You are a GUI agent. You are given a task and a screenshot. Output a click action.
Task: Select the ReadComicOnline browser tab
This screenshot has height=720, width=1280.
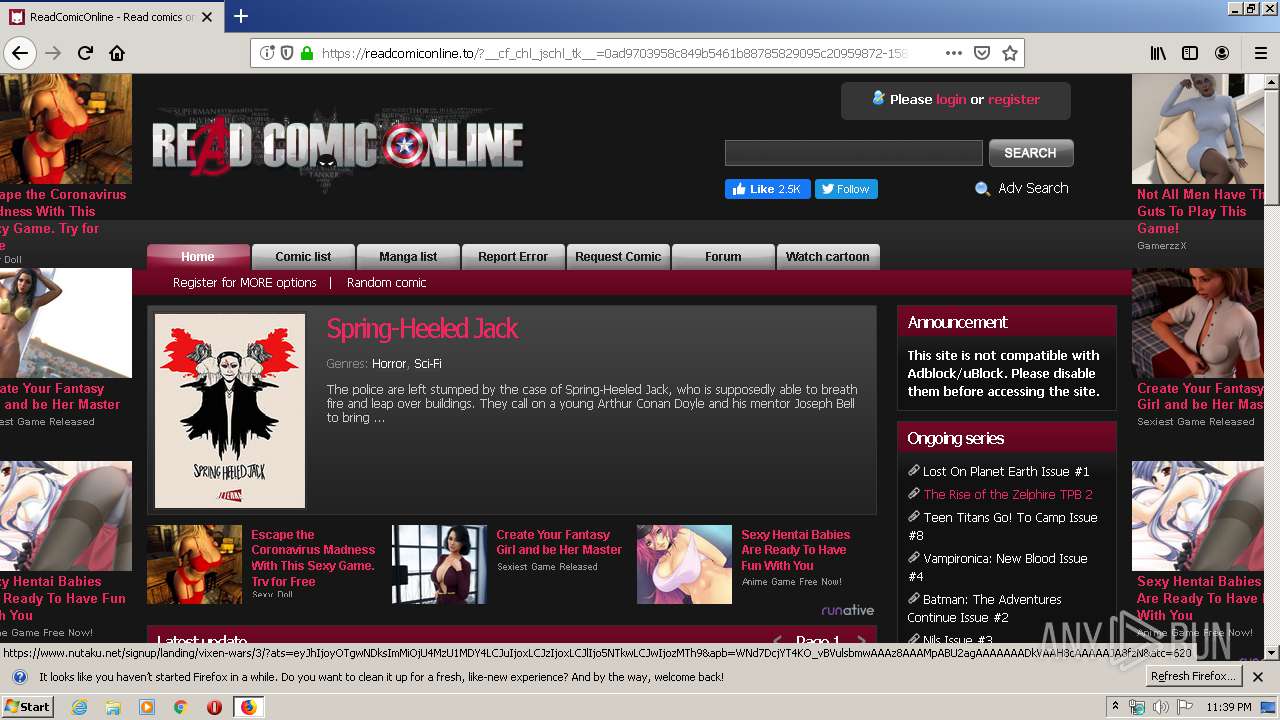(x=111, y=17)
